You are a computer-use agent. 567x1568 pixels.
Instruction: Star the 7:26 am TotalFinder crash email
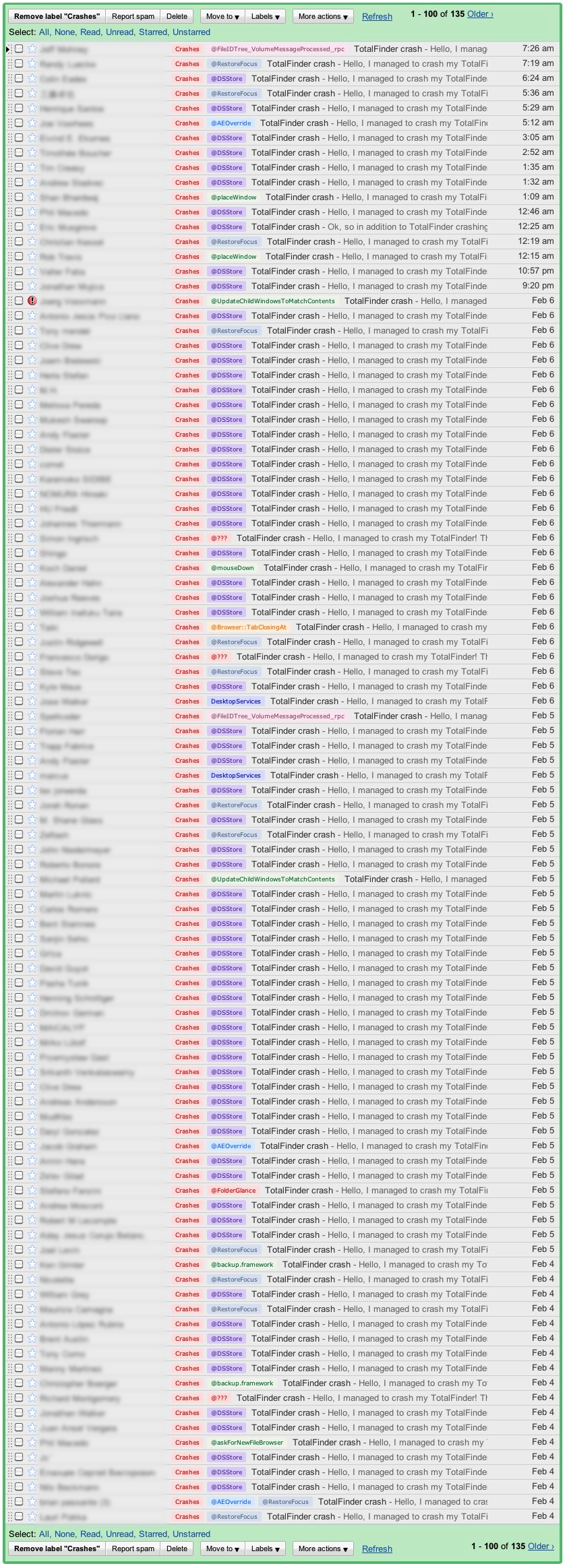click(32, 49)
